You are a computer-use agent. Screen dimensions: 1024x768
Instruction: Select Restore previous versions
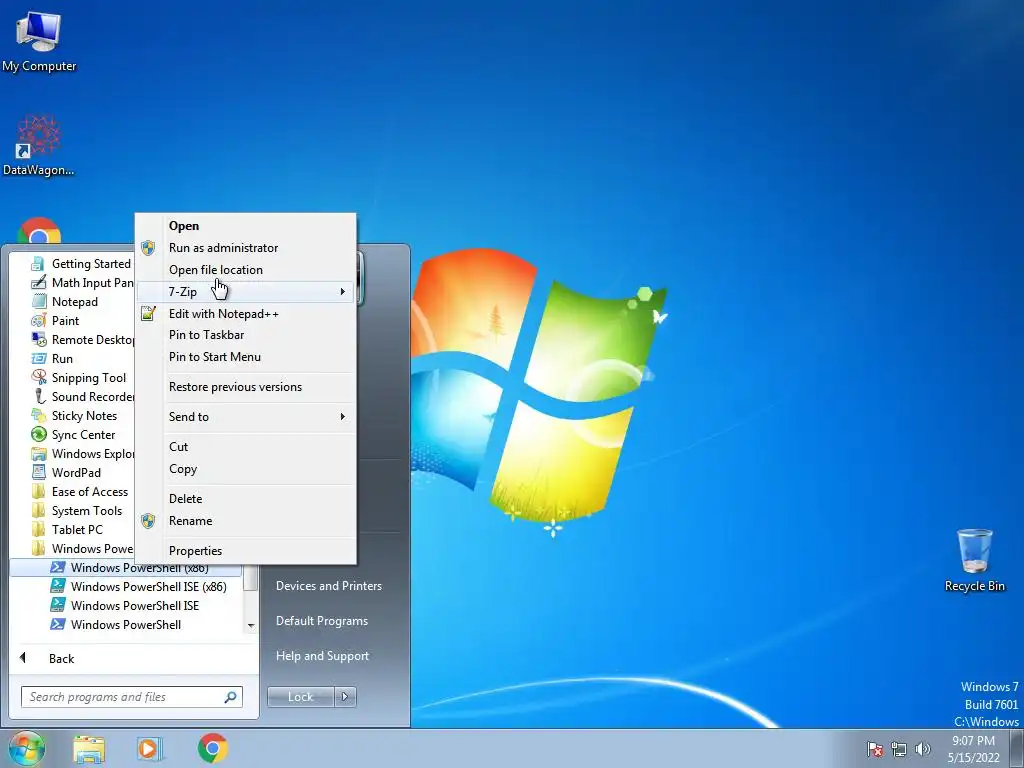coord(246,387)
